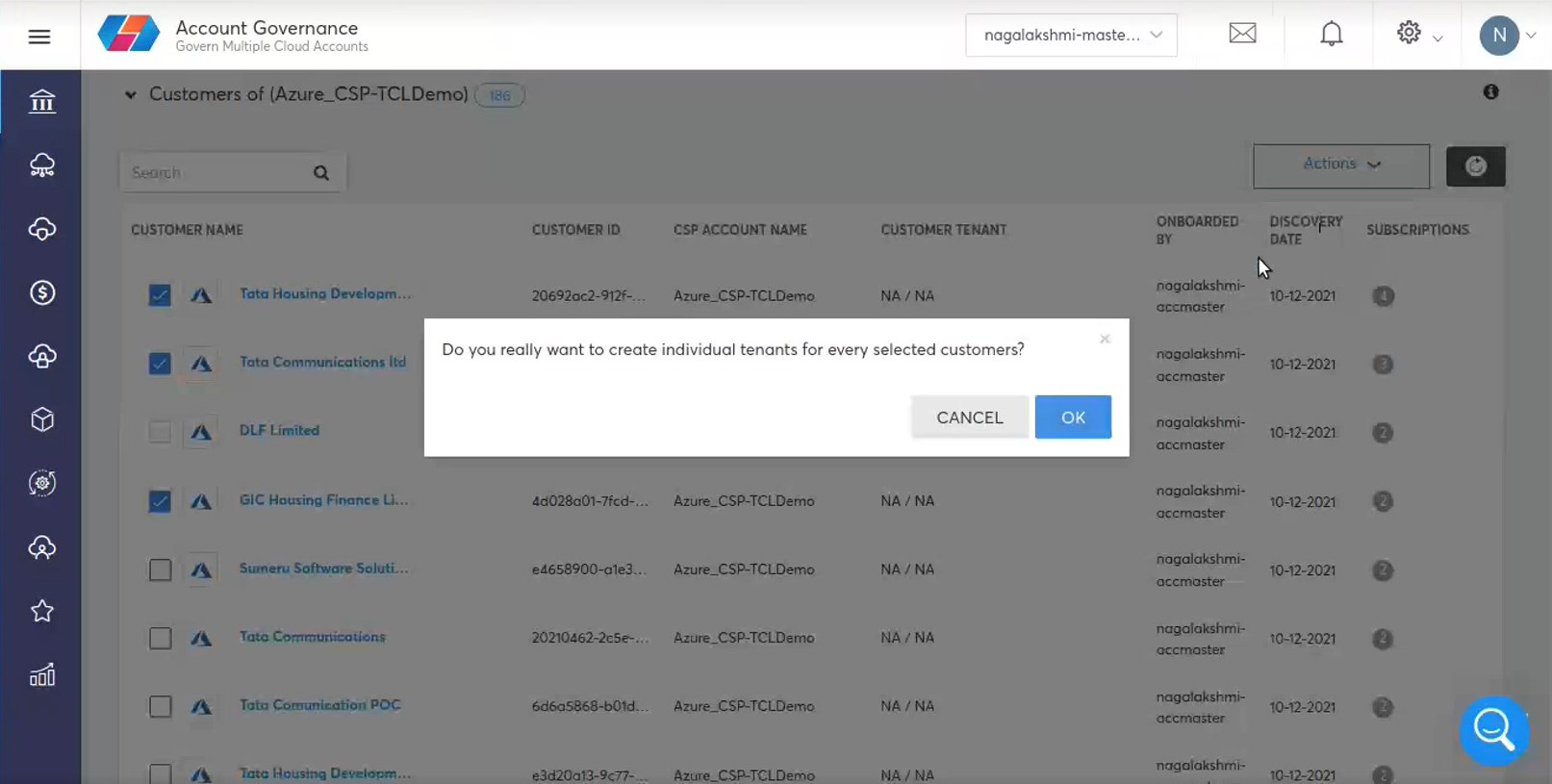Viewport: 1552px width, 784px height.
Task: Select the cloud user sidebar icon
Action: pyautogui.click(x=41, y=547)
